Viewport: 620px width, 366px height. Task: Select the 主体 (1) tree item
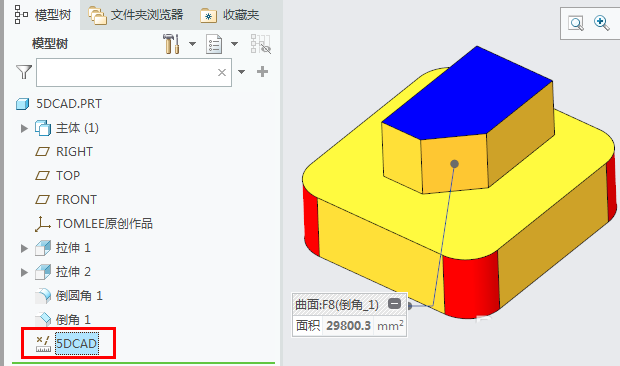point(78,128)
